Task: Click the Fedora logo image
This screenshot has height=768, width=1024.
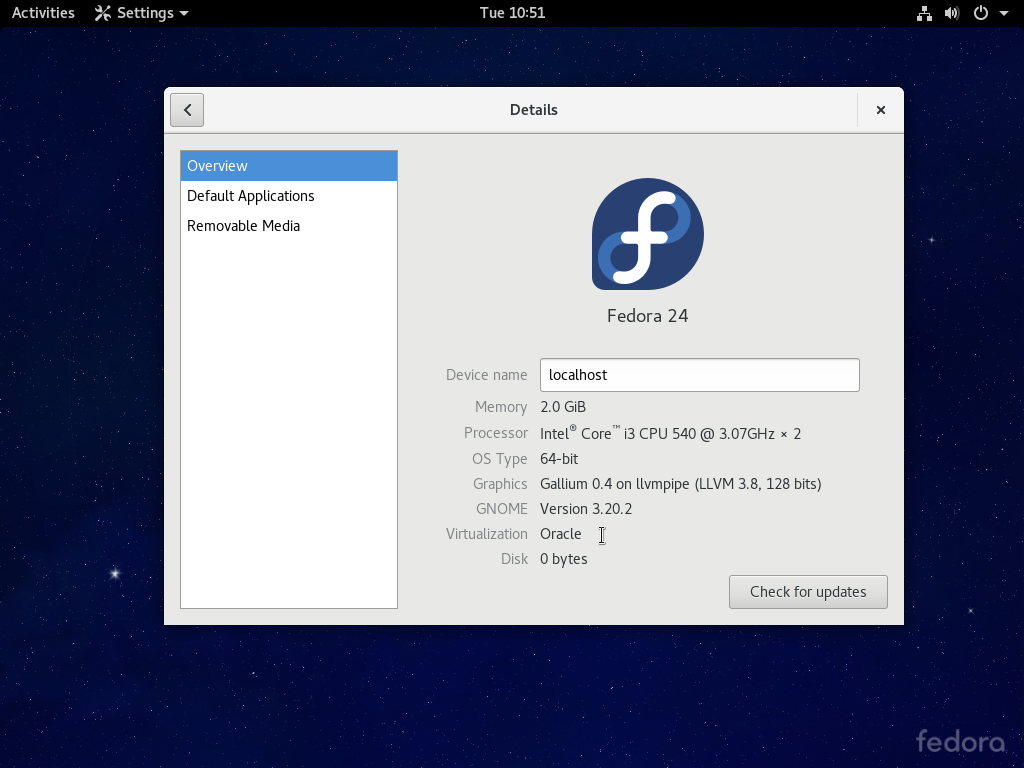Action: pos(647,234)
